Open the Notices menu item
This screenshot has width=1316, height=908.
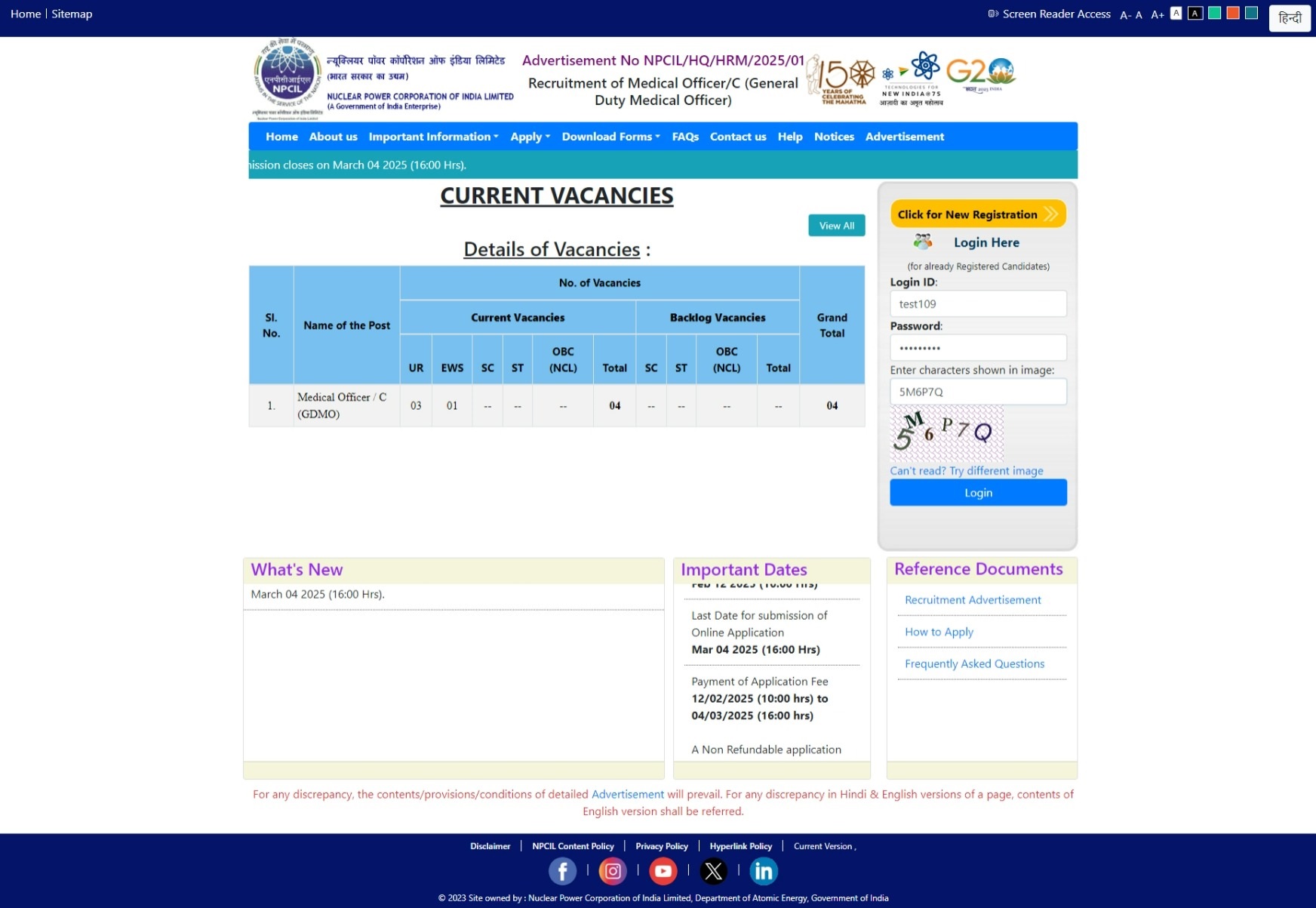point(834,137)
